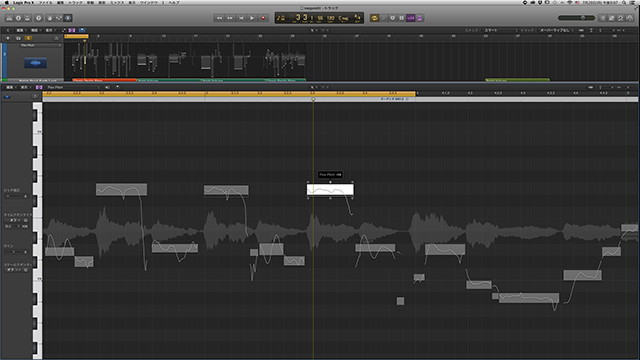Toggle Smart Controls button

[50, 18]
